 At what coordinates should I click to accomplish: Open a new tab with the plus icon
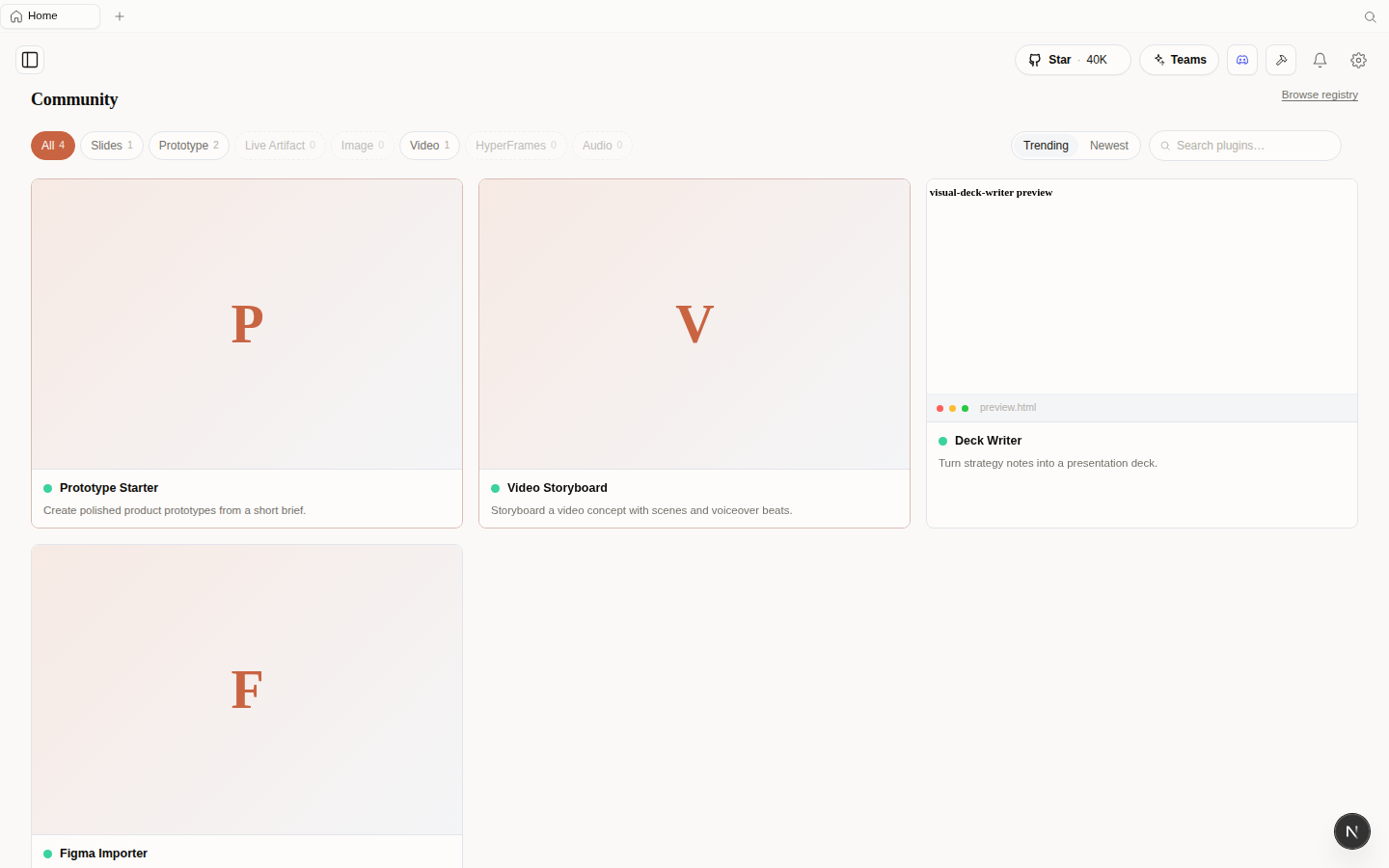(120, 16)
